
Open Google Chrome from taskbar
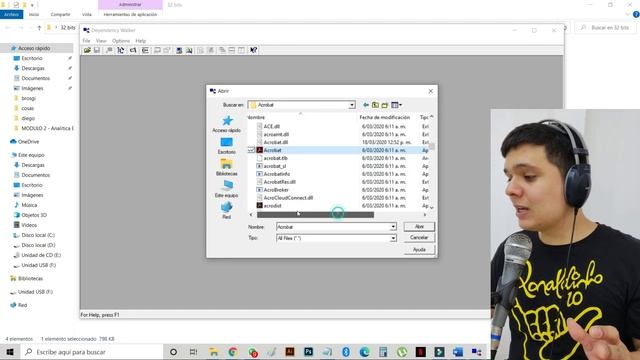point(233,352)
